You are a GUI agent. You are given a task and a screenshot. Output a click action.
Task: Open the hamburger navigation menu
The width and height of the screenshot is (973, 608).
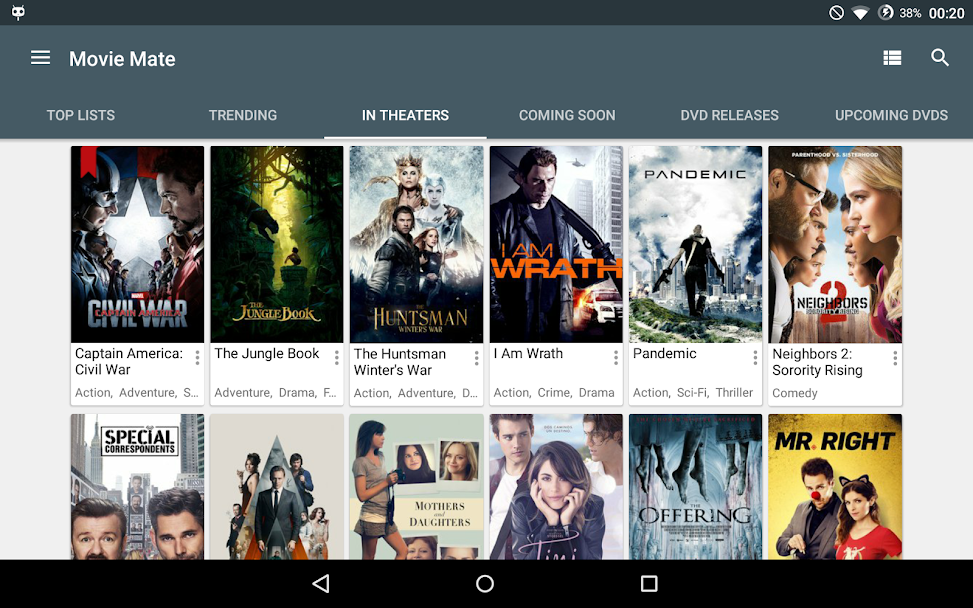pos(40,58)
